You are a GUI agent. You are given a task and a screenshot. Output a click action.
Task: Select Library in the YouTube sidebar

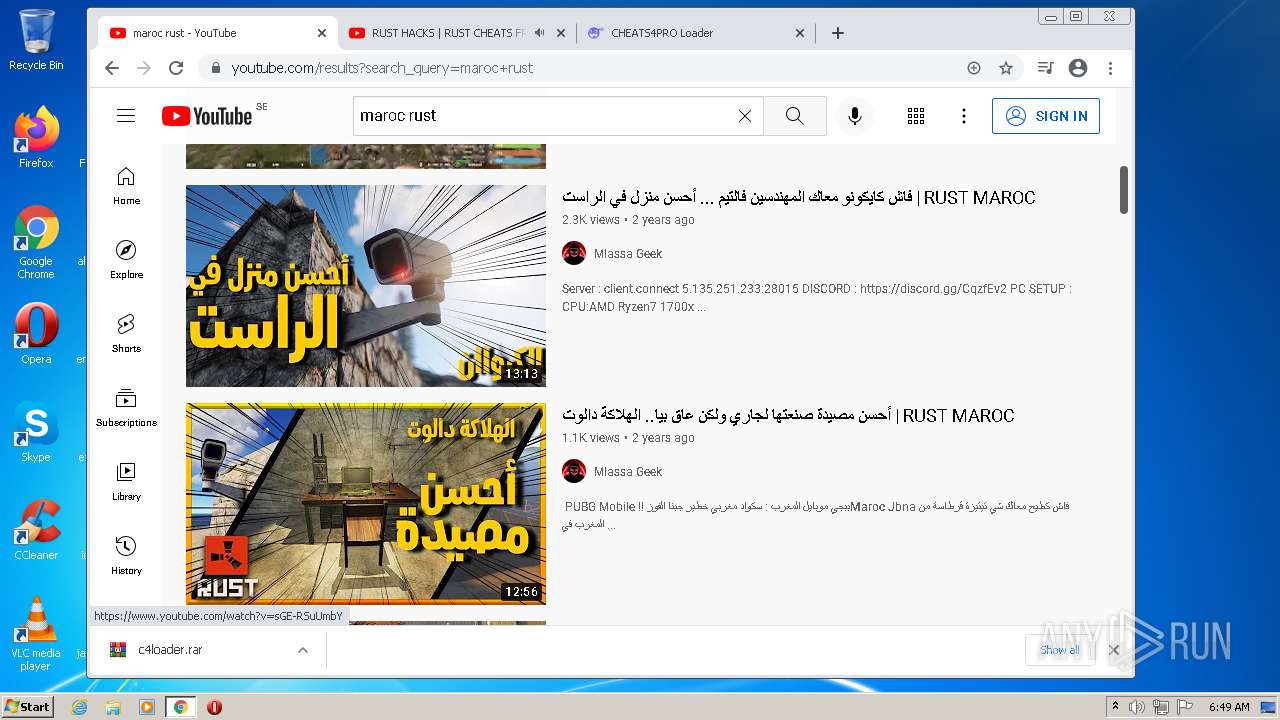coord(126,482)
